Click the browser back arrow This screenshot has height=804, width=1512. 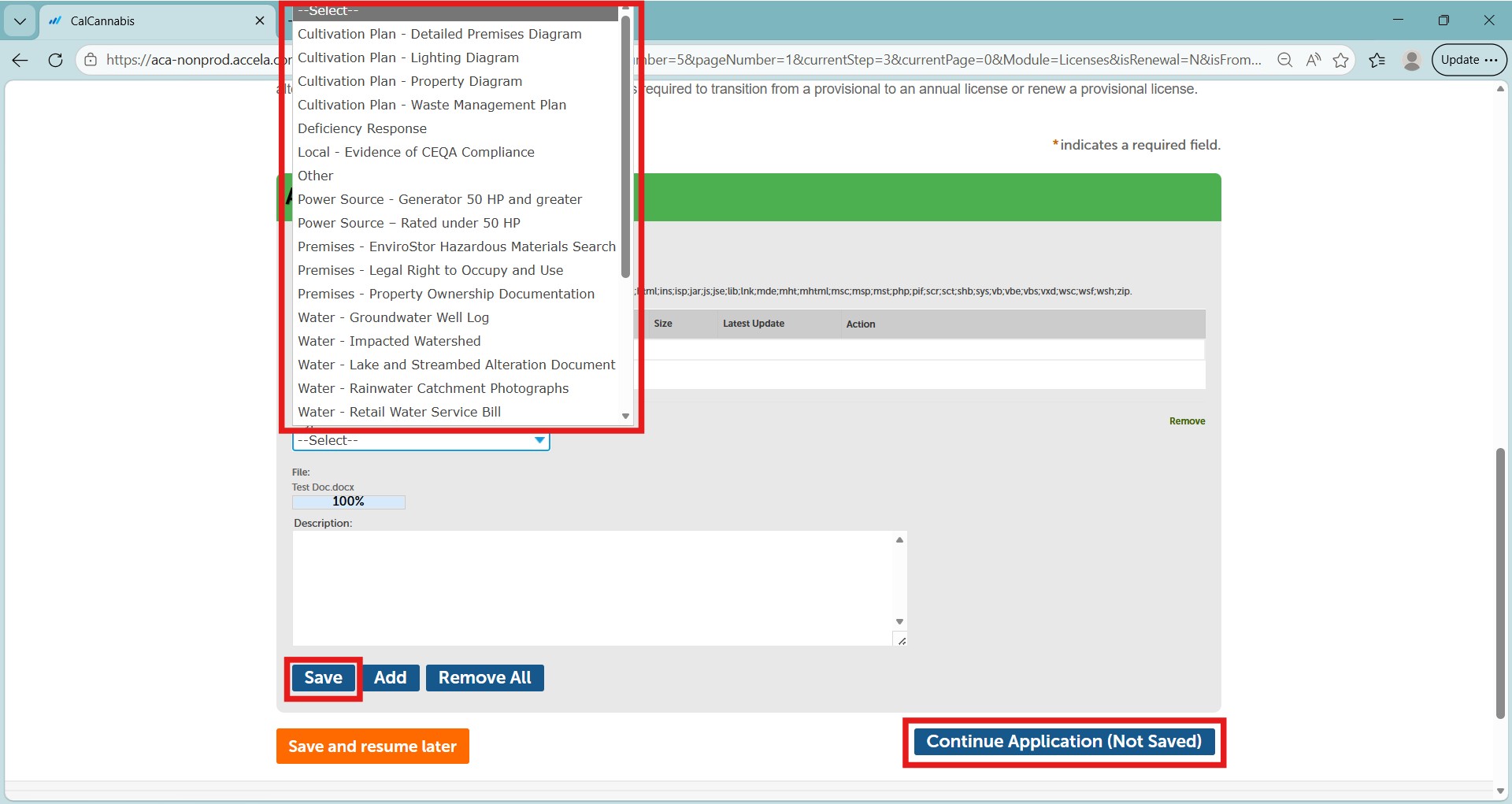pyautogui.click(x=20, y=60)
